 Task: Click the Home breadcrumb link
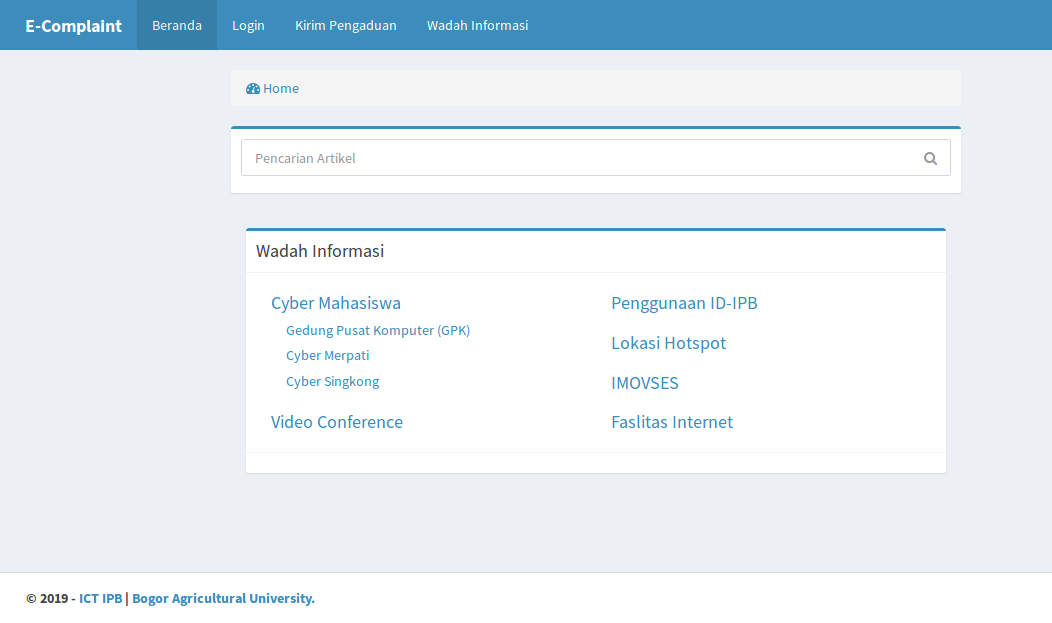point(281,89)
